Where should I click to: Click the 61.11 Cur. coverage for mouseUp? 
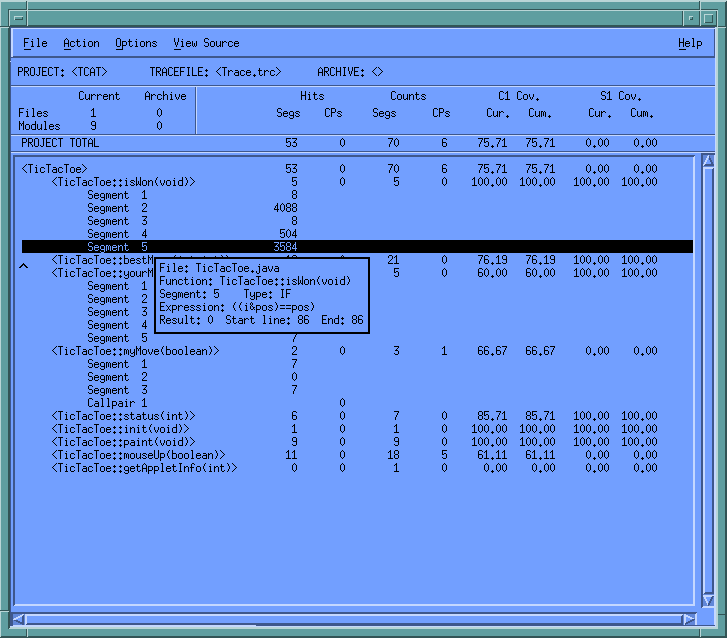coord(492,455)
